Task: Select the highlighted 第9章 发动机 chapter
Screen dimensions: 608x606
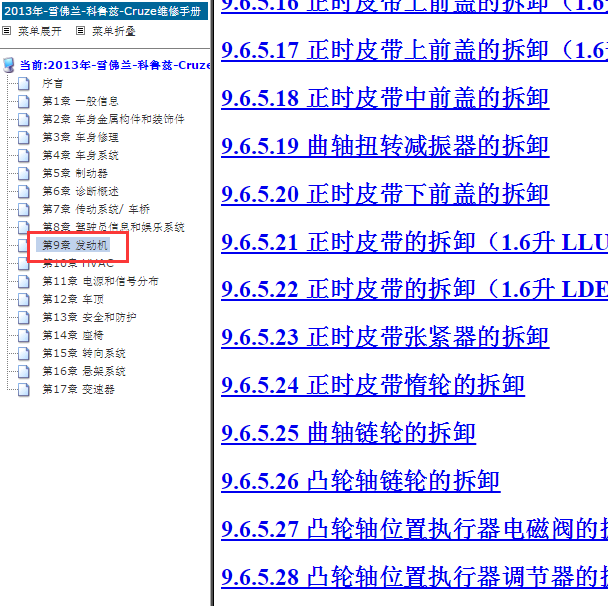Action: [x=75, y=245]
